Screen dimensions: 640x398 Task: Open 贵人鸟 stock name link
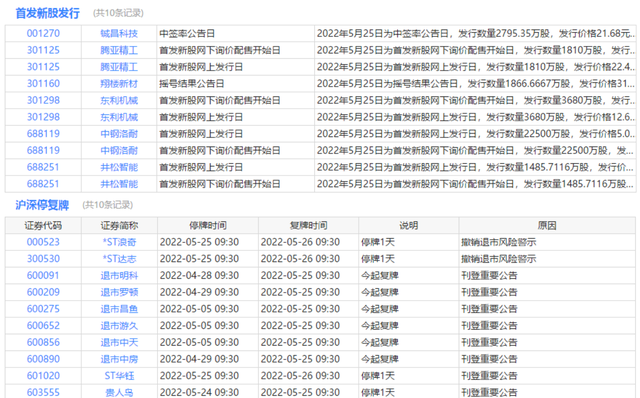pyautogui.click(x=119, y=393)
